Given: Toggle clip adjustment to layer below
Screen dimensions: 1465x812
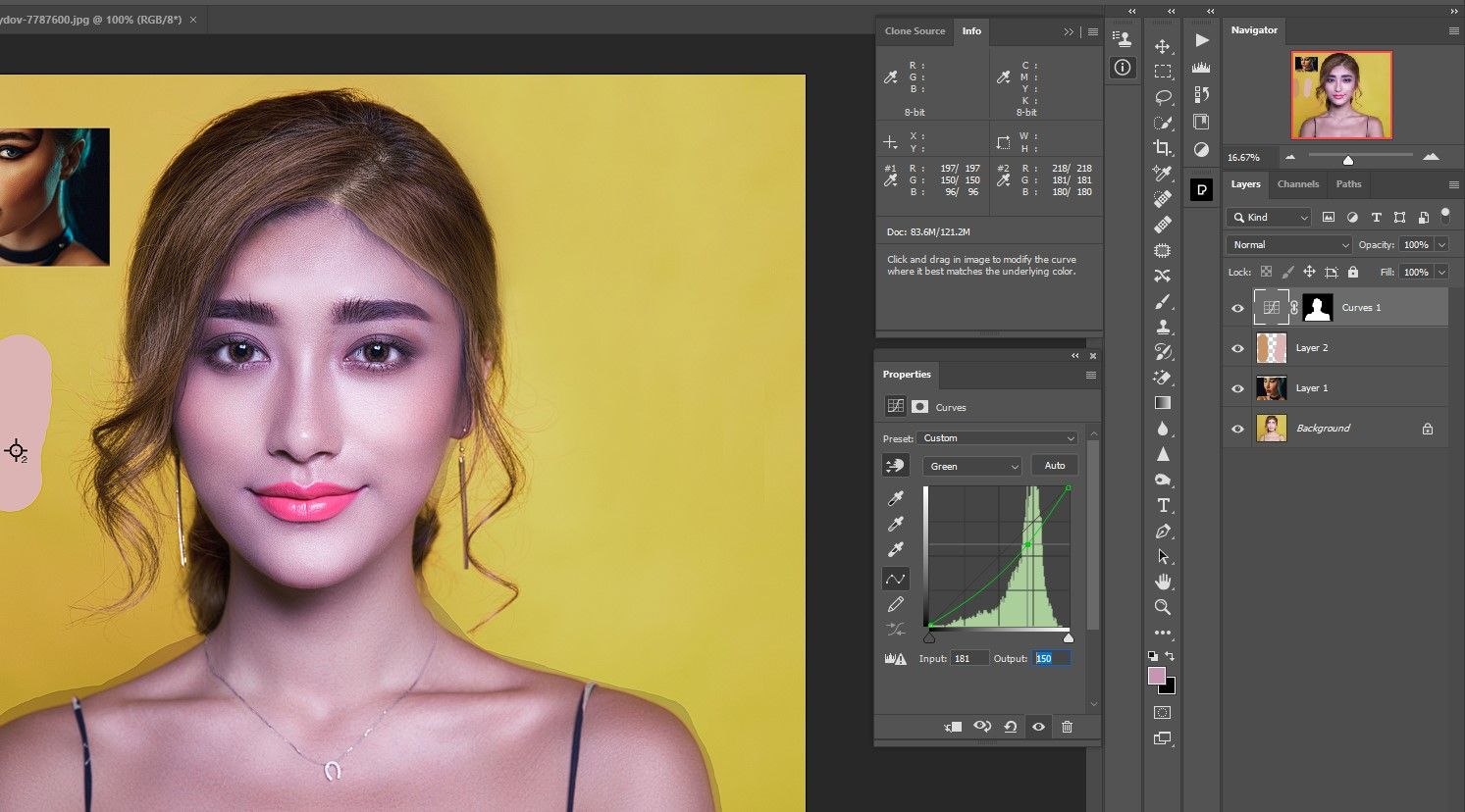Looking at the screenshot, I should (x=953, y=727).
